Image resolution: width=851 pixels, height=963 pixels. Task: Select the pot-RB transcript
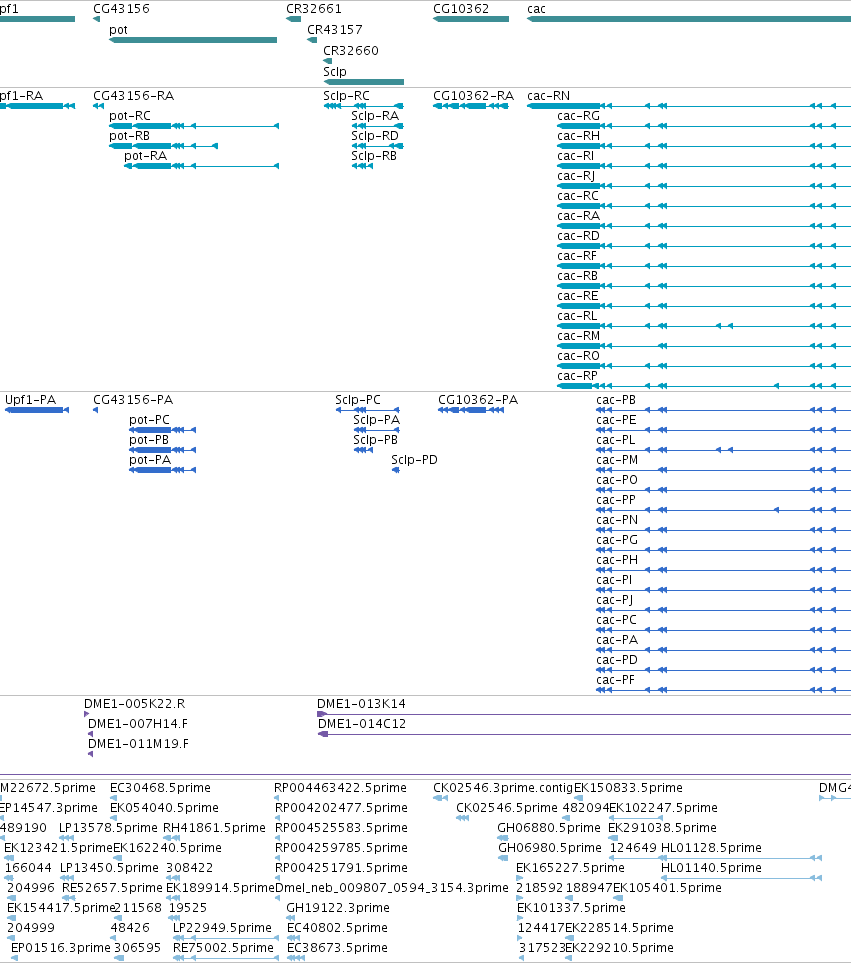tap(163, 146)
